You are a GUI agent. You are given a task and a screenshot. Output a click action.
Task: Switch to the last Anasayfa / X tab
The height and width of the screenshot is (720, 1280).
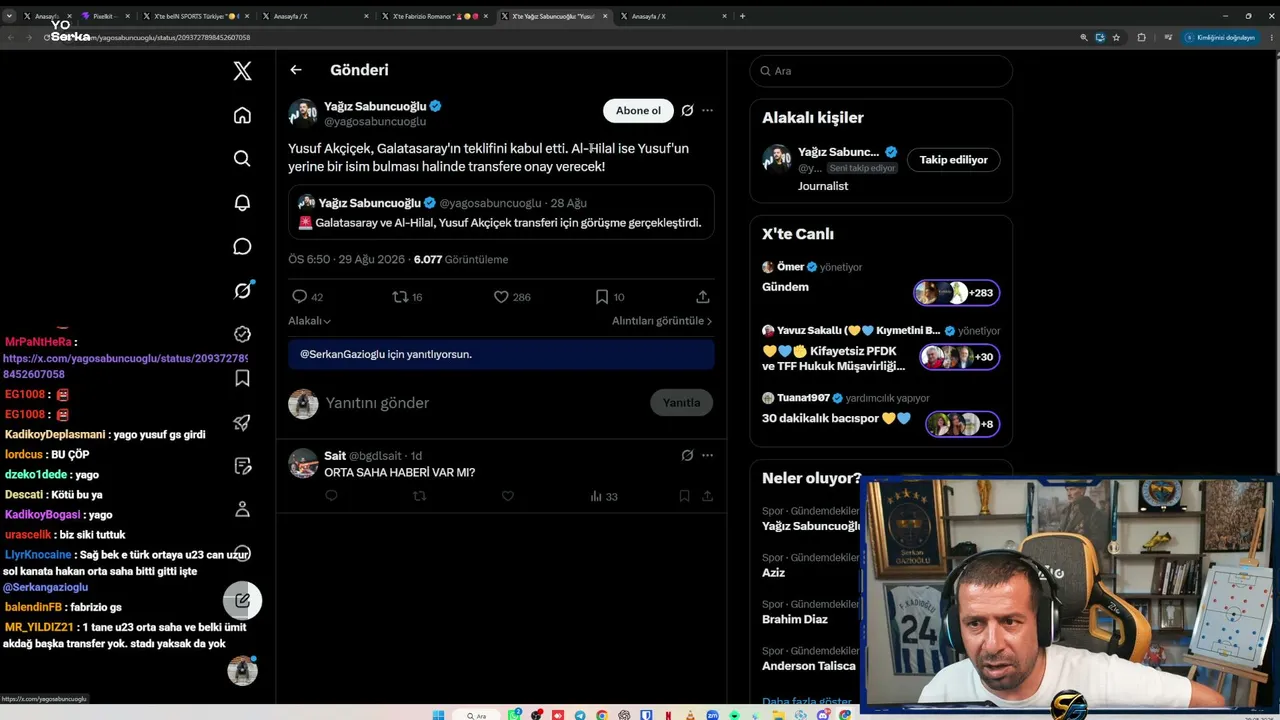pos(673,16)
